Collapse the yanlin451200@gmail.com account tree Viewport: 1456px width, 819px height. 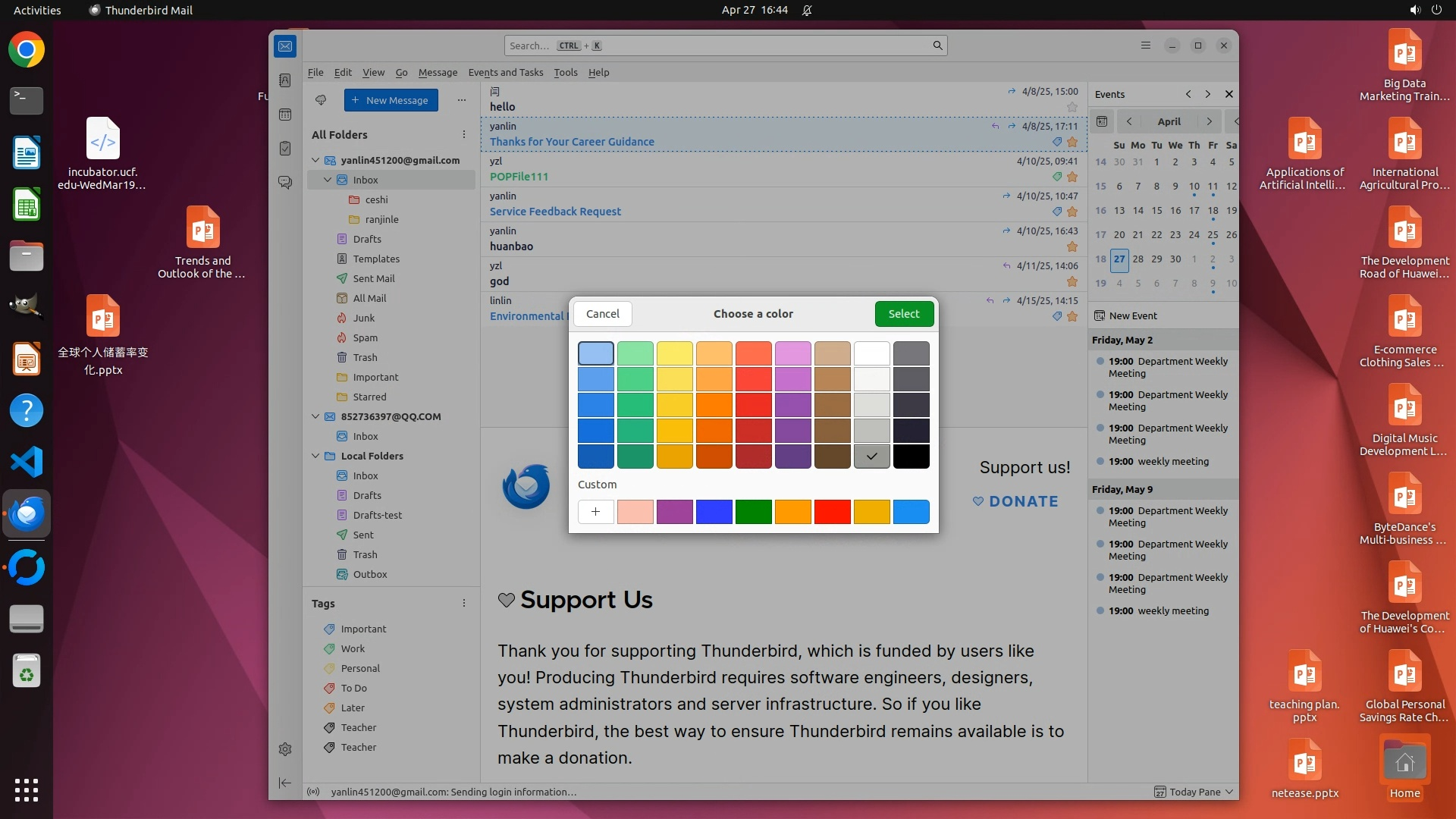(316, 160)
